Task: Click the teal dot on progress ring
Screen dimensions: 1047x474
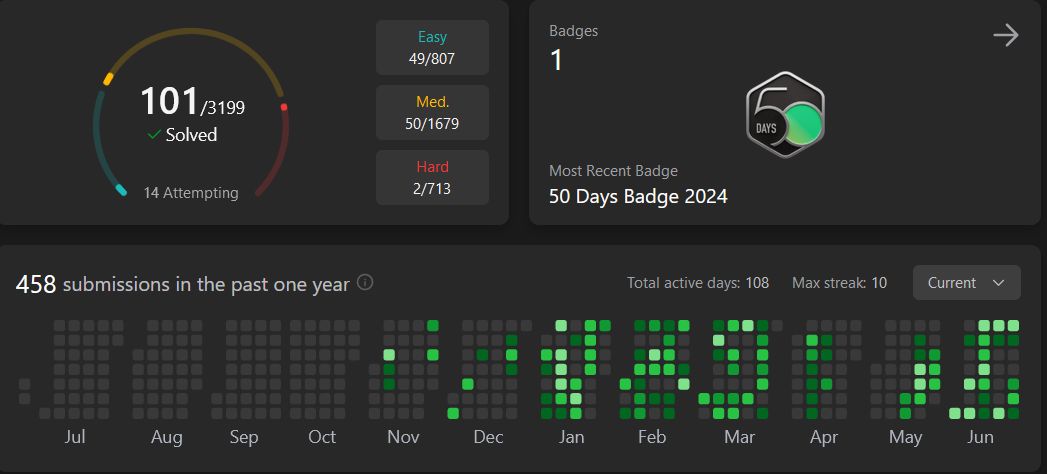Action: click(x=121, y=190)
